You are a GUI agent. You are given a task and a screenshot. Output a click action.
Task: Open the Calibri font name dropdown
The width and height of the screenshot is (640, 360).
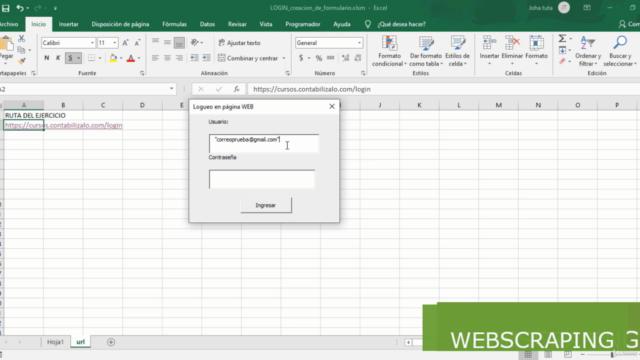point(92,43)
